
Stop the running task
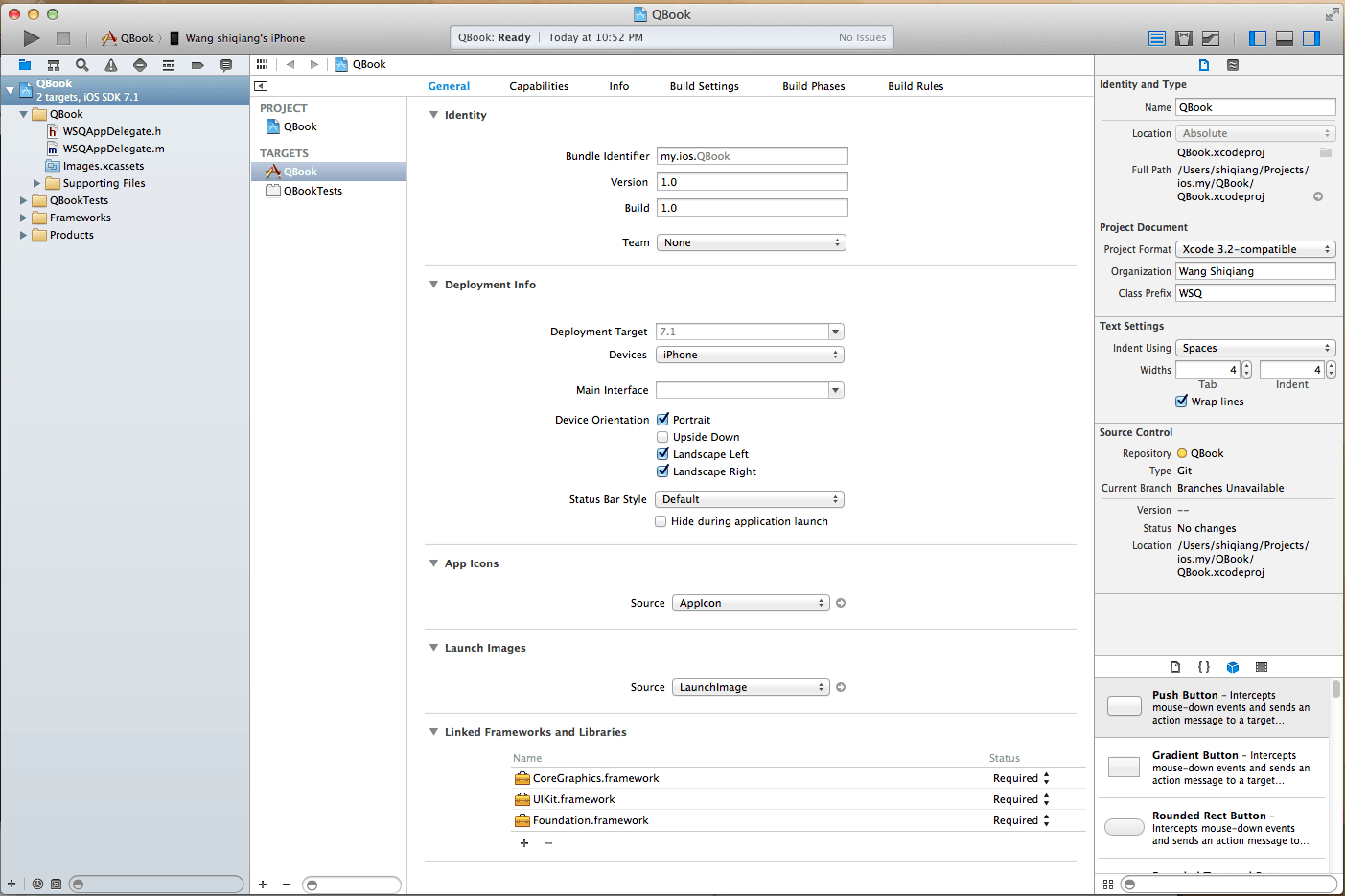tap(63, 38)
